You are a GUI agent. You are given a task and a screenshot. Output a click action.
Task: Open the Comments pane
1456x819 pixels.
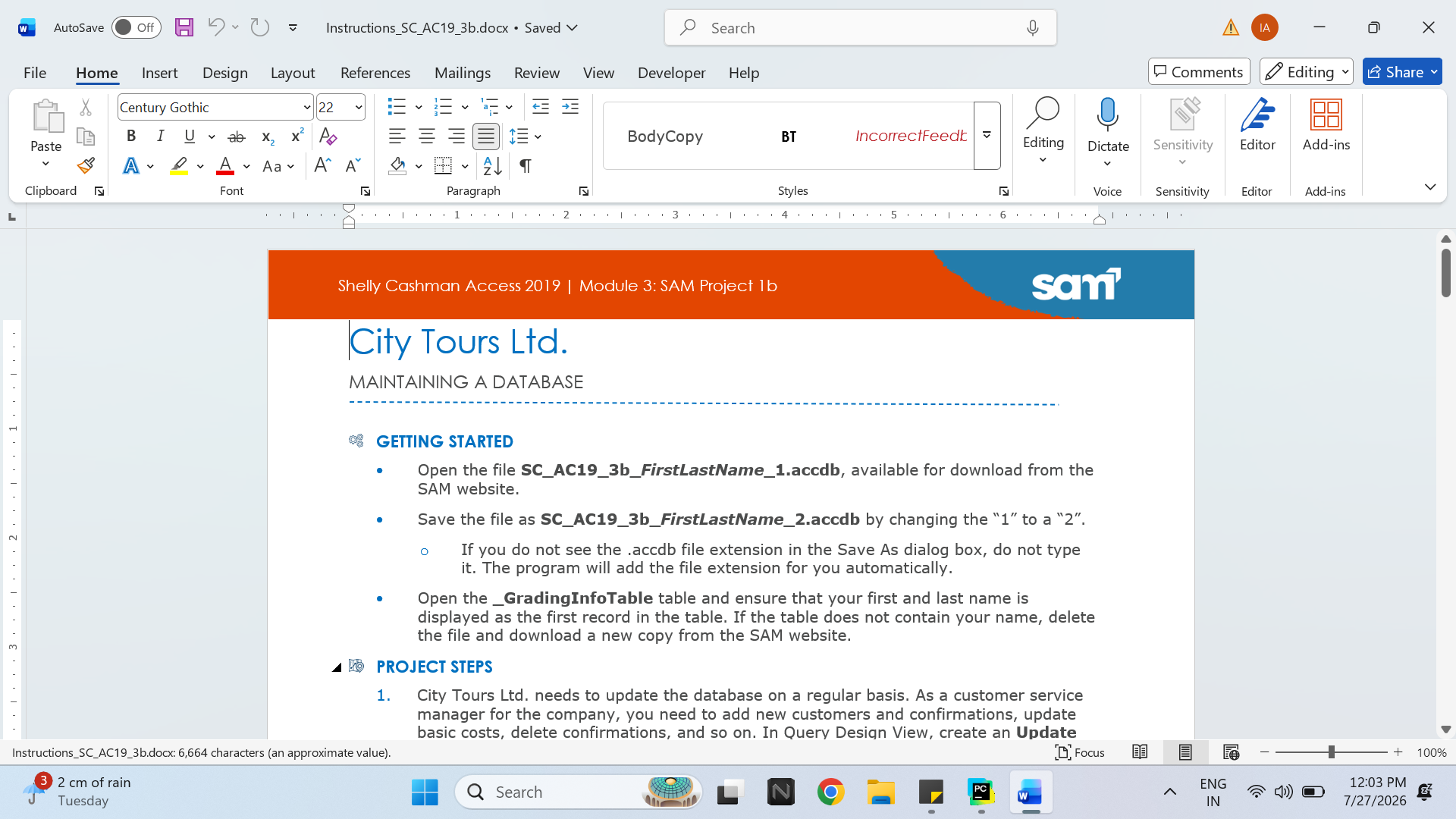pos(1199,72)
